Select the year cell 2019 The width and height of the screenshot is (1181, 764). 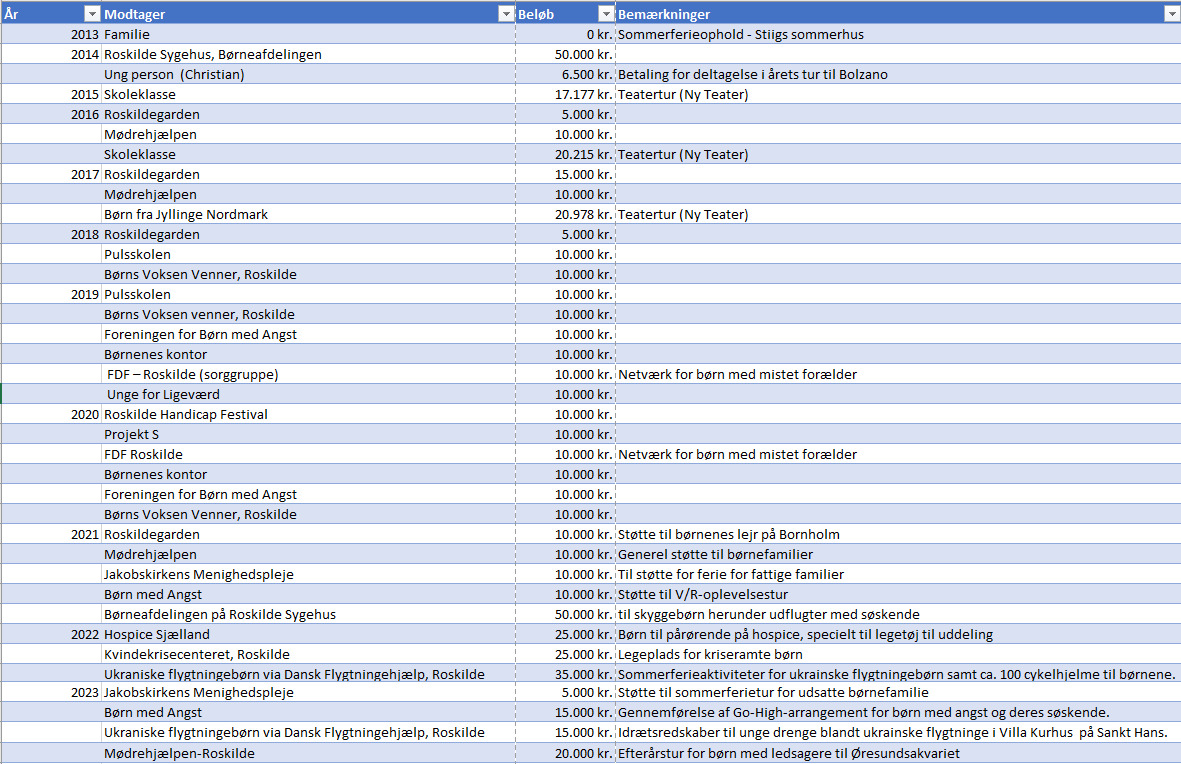coord(51,294)
